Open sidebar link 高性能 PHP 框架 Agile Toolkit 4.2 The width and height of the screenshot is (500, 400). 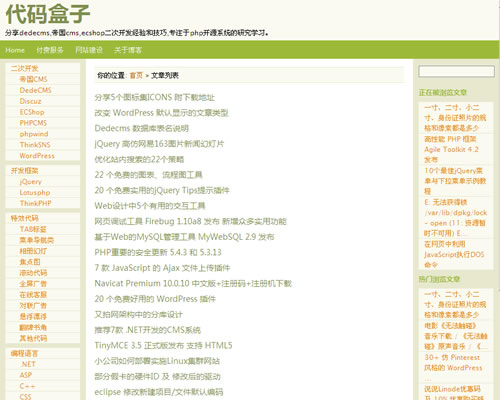[x=451, y=149]
